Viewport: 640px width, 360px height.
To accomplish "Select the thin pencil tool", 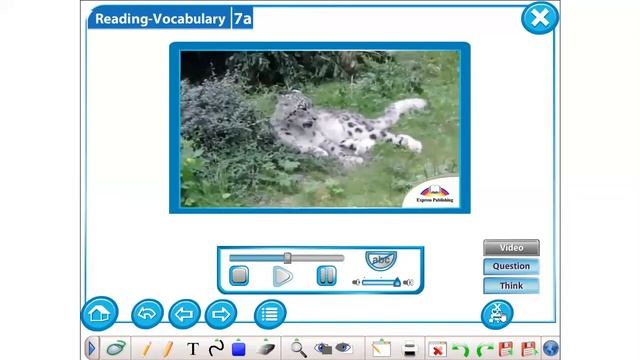I will (146, 349).
